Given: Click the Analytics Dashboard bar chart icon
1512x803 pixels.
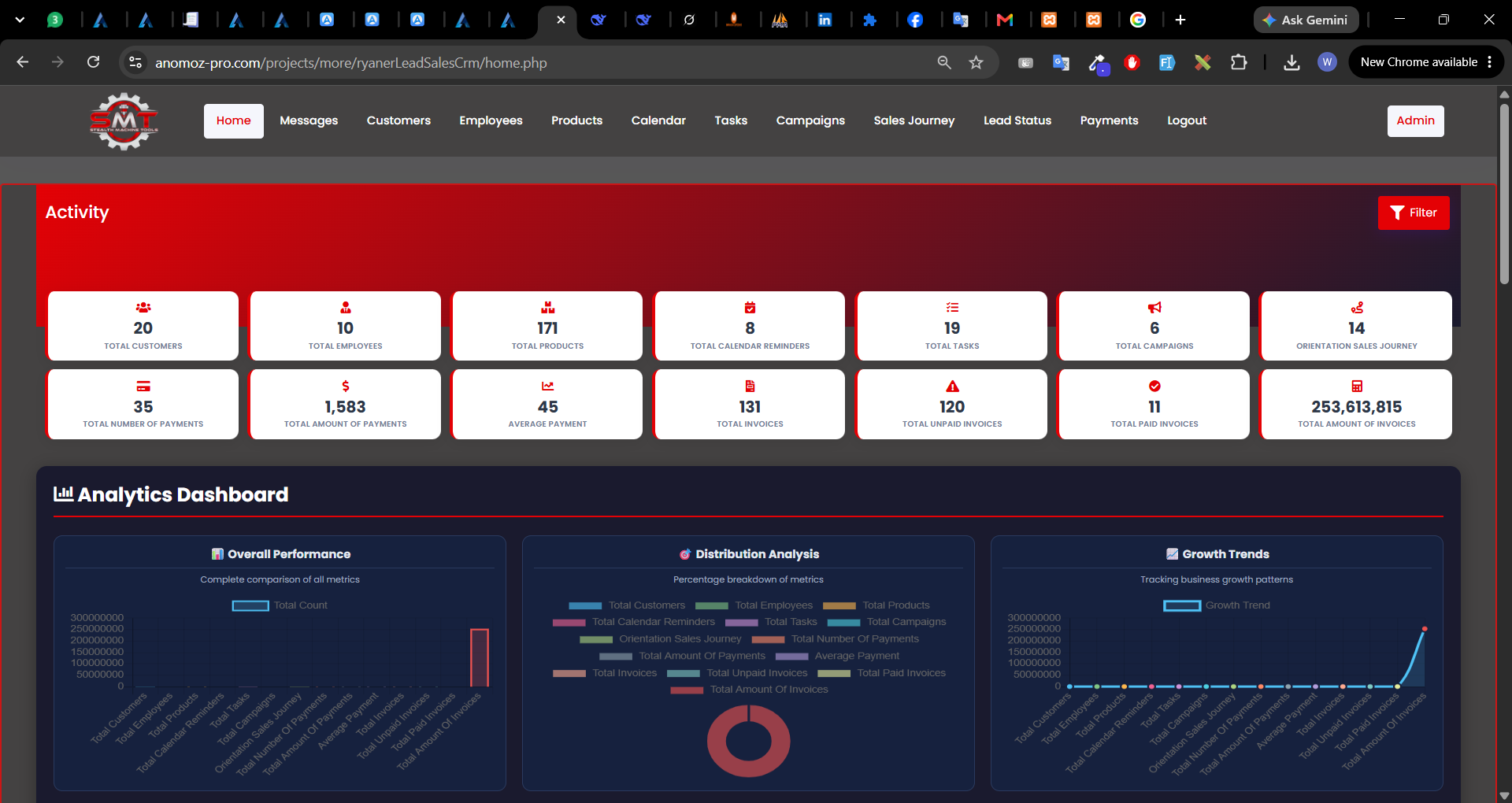Looking at the screenshot, I should click(x=63, y=494).
